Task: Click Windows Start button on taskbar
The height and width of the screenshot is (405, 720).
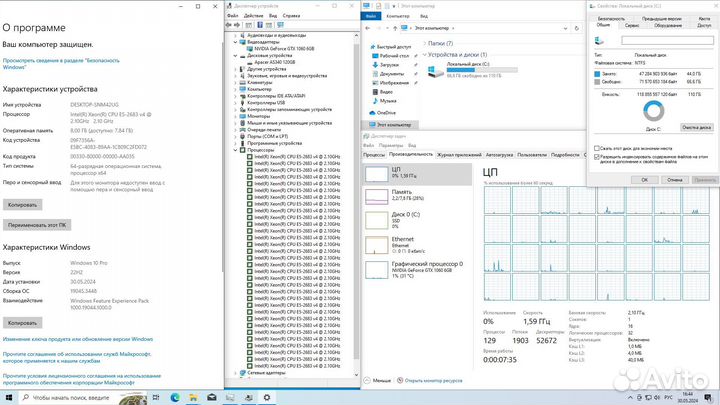Action: point(9,397)
